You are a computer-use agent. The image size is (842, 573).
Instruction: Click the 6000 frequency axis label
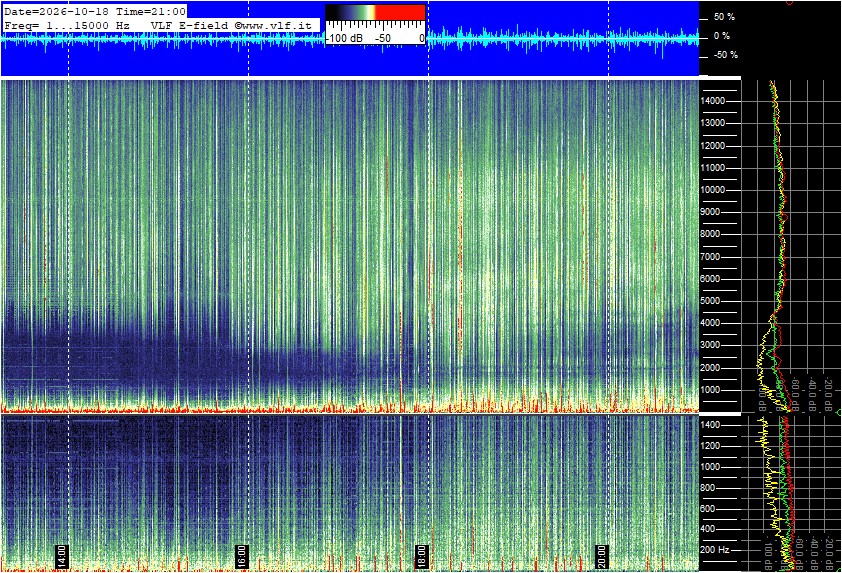click(x=712, y=279)
